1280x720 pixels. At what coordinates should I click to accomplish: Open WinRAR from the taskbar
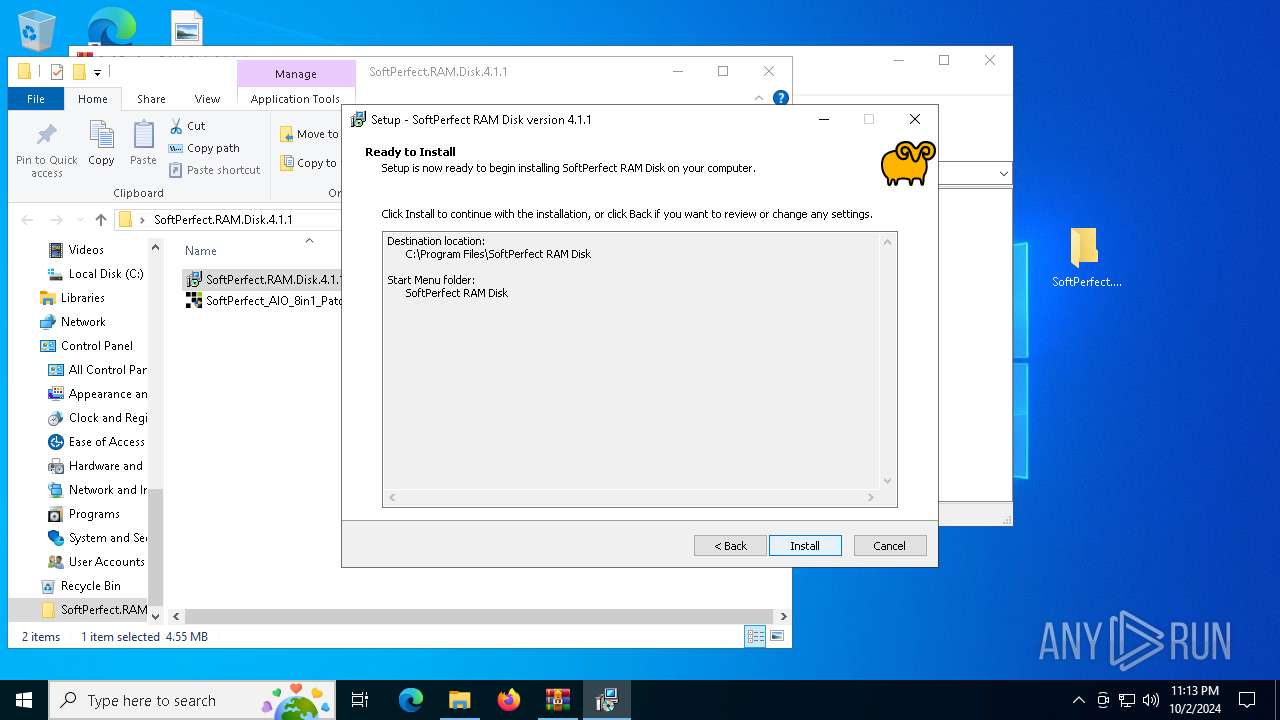coord(557,700)
